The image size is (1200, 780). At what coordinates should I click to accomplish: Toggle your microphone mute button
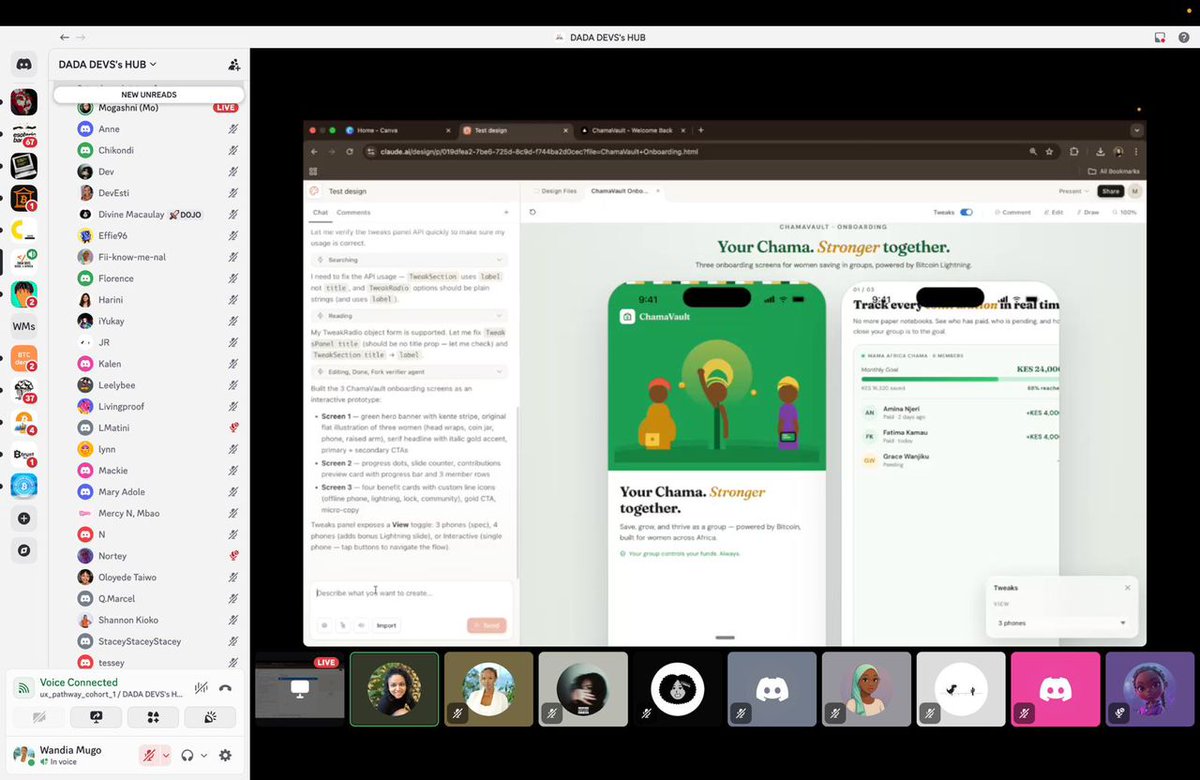coord(147,756)
